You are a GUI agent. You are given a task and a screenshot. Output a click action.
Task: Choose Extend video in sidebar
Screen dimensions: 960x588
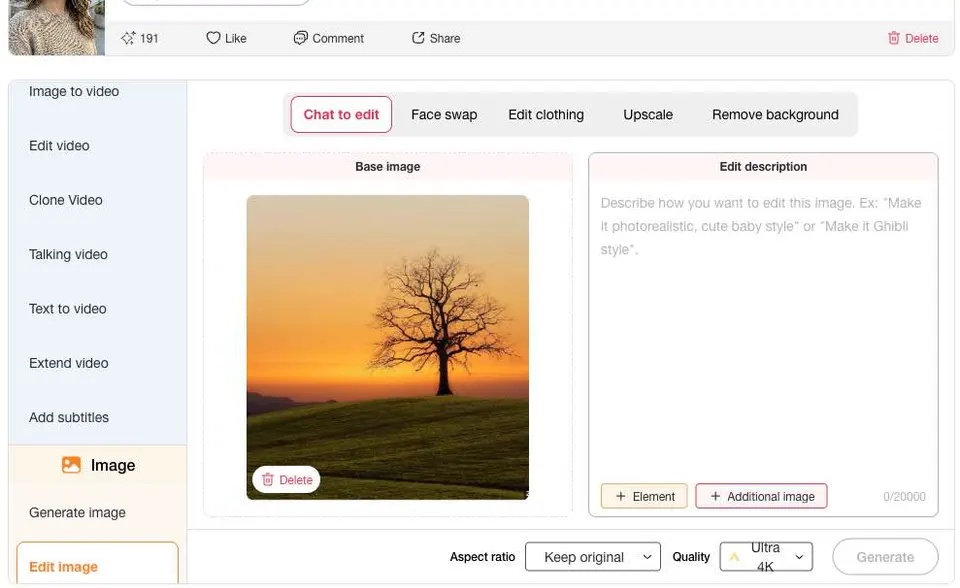(69, 363)
